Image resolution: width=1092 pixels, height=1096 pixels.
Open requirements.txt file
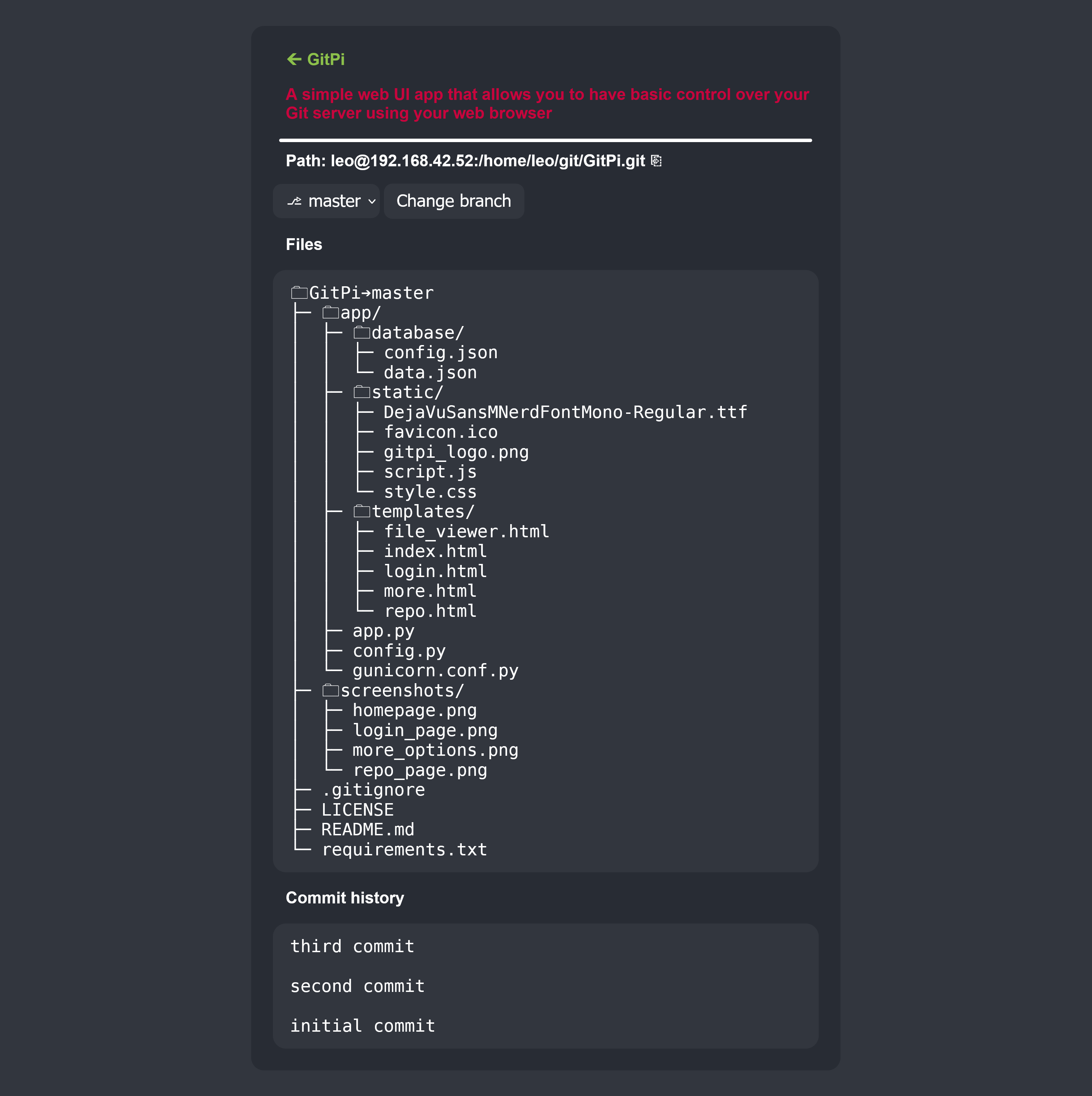404,849
